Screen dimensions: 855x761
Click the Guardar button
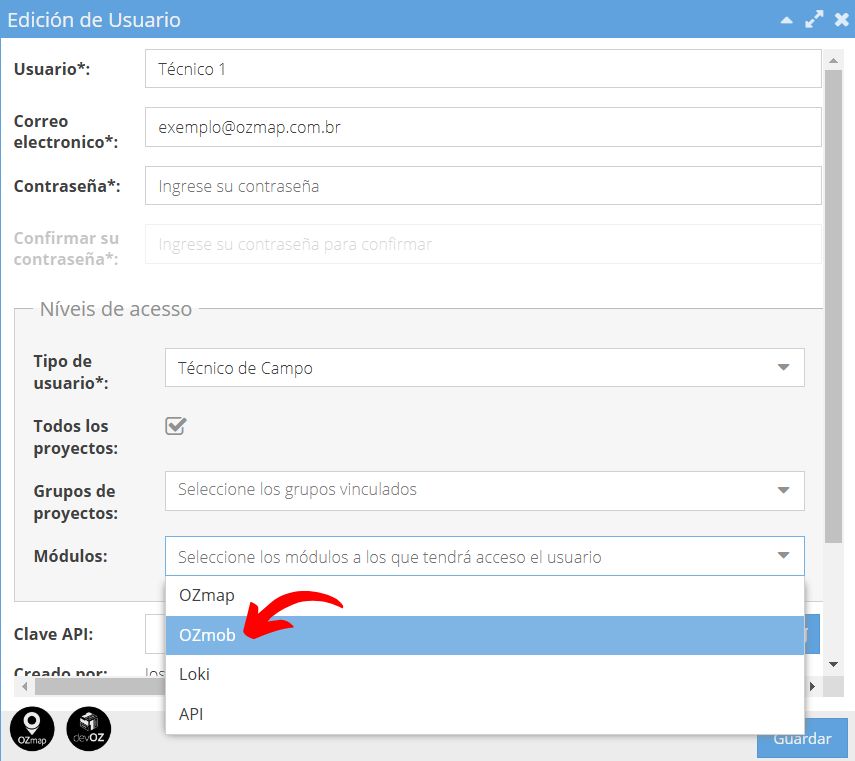click(x=802, y=738)
